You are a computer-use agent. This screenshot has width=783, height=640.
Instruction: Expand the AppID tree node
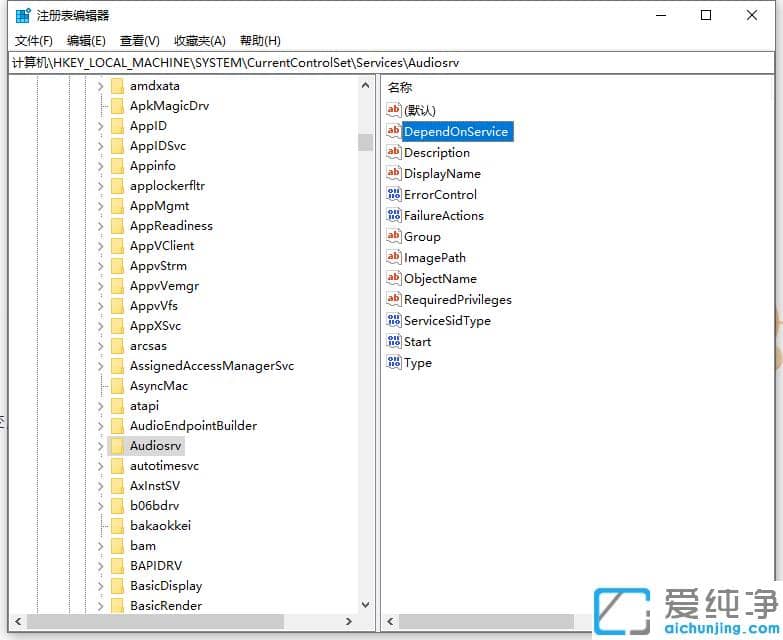(100, 126)
